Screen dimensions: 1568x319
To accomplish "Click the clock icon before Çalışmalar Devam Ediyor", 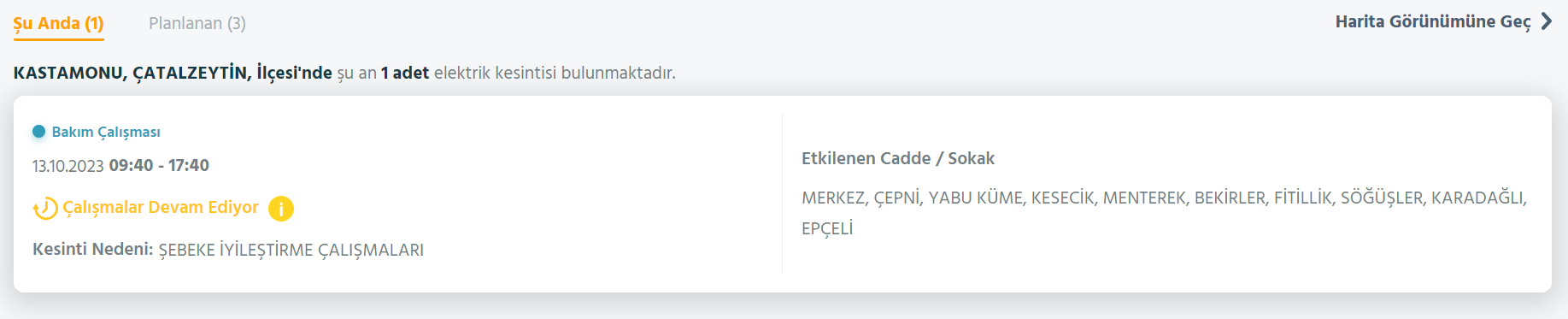I will click(45, 209).
